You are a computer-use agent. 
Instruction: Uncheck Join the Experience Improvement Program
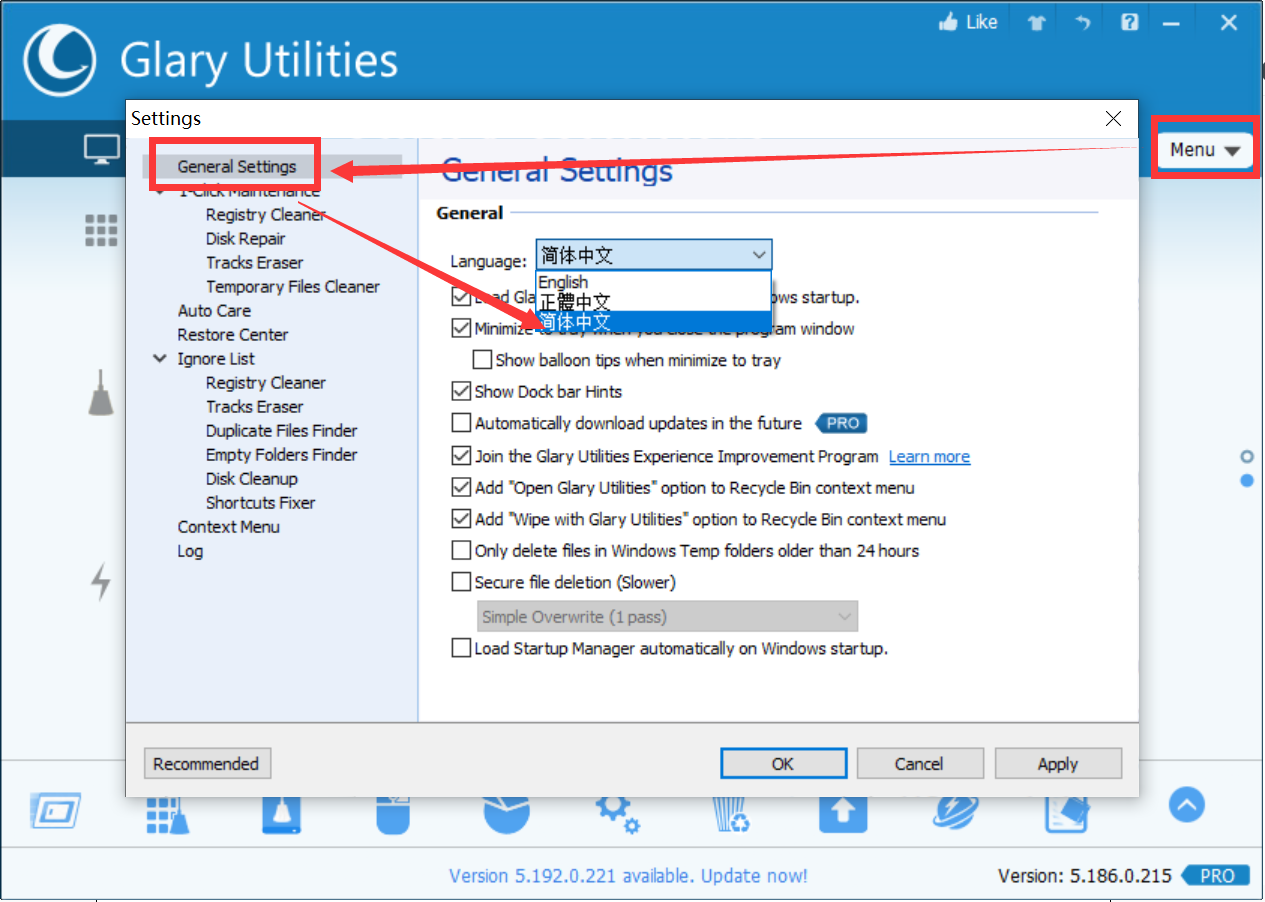point(461,456)
